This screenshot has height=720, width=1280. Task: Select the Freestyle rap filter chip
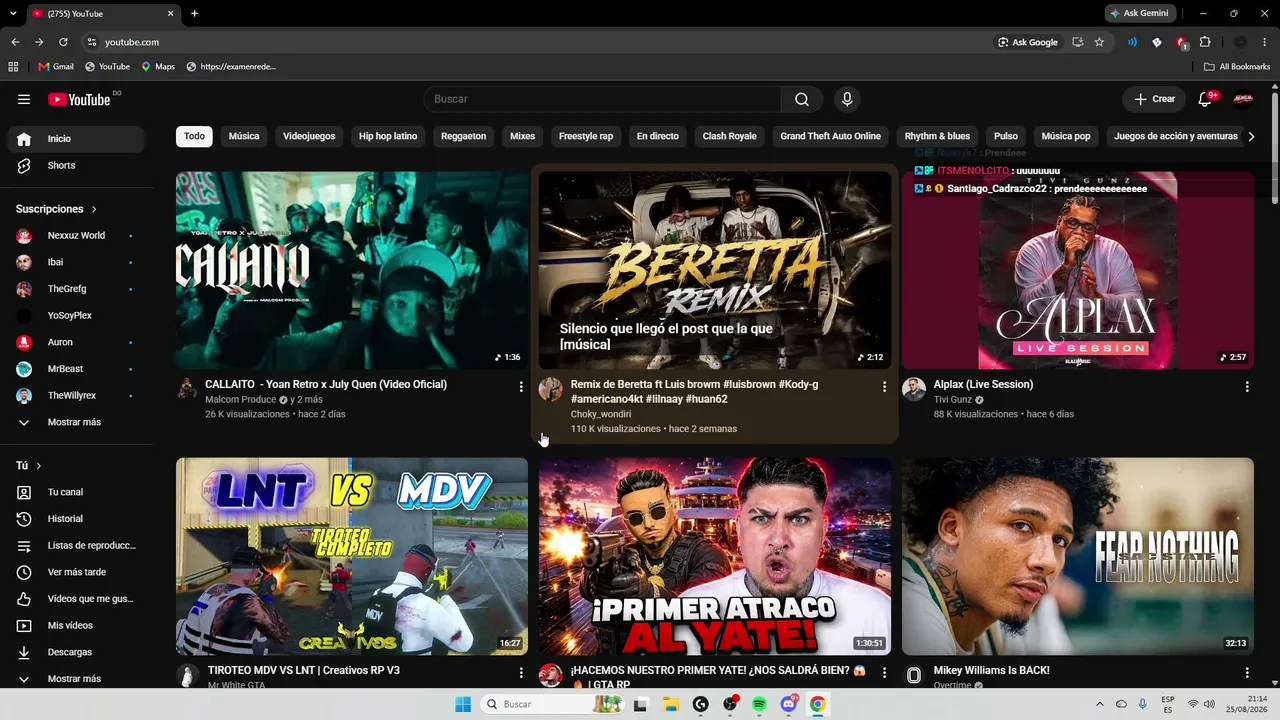pyautogui.click(x=586, y=136)
